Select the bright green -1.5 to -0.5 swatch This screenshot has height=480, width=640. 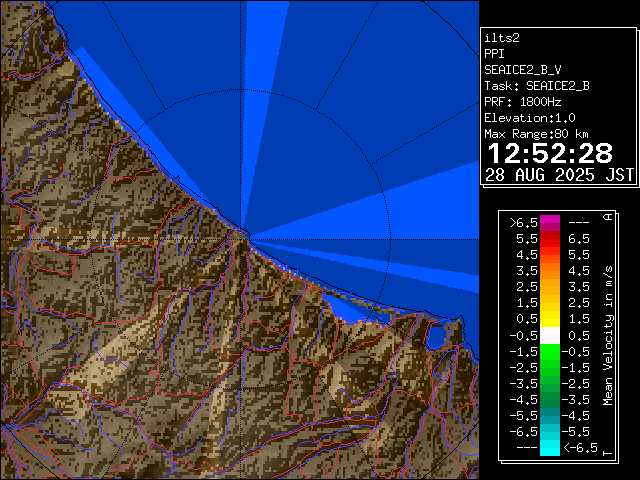click(549, 351)
